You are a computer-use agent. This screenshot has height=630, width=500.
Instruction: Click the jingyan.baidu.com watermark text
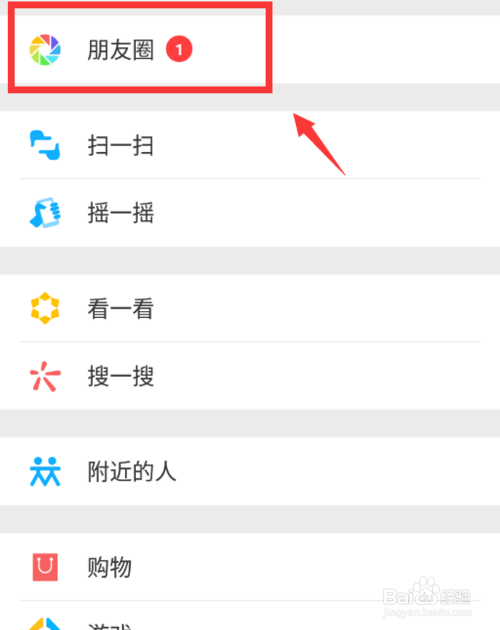tap(427, 612)
